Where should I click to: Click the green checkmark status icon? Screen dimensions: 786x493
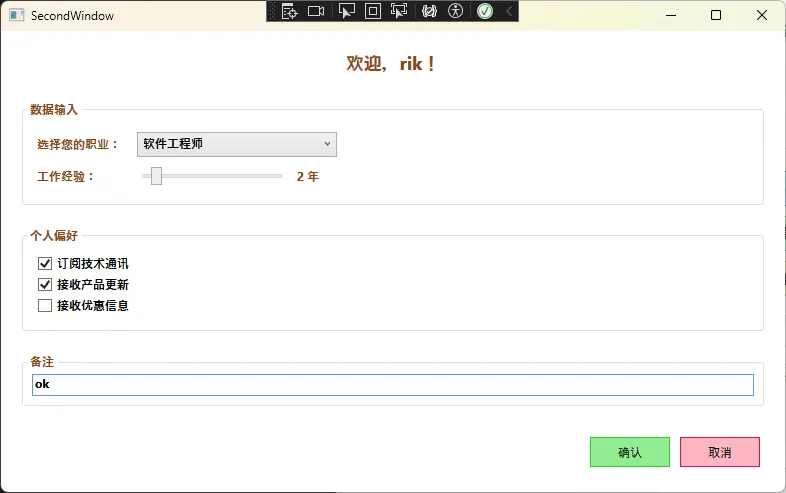click(484, 11)
